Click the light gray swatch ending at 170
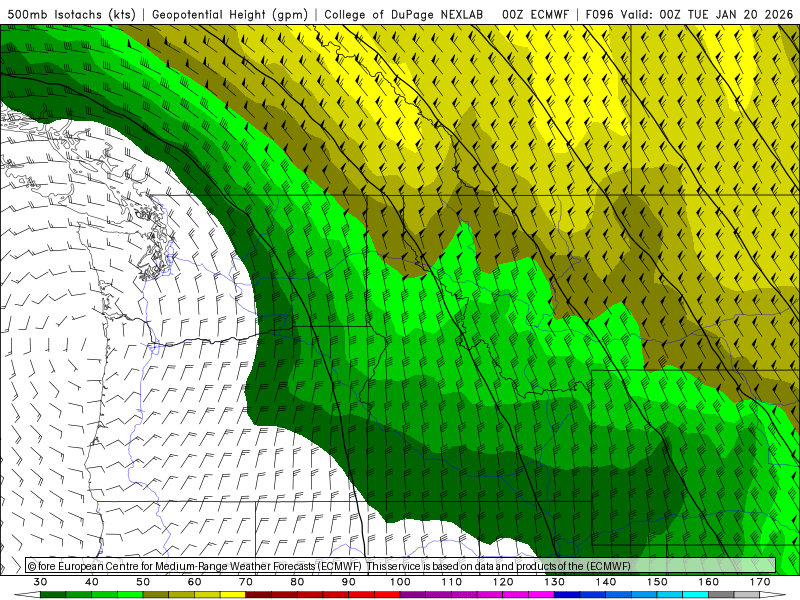The width and height of the screenshot is (800, 600). coord(747,594)
